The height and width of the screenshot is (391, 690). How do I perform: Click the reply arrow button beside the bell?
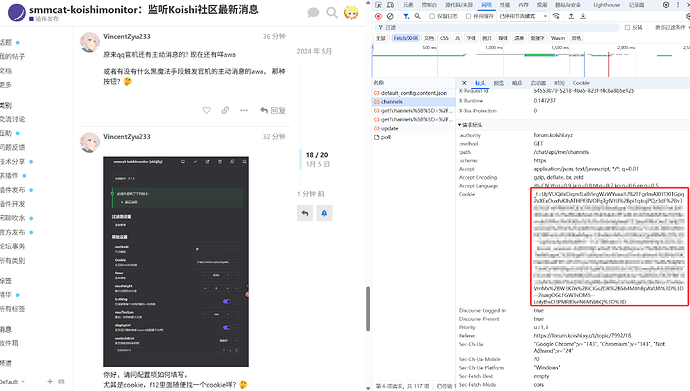point(305,213)
